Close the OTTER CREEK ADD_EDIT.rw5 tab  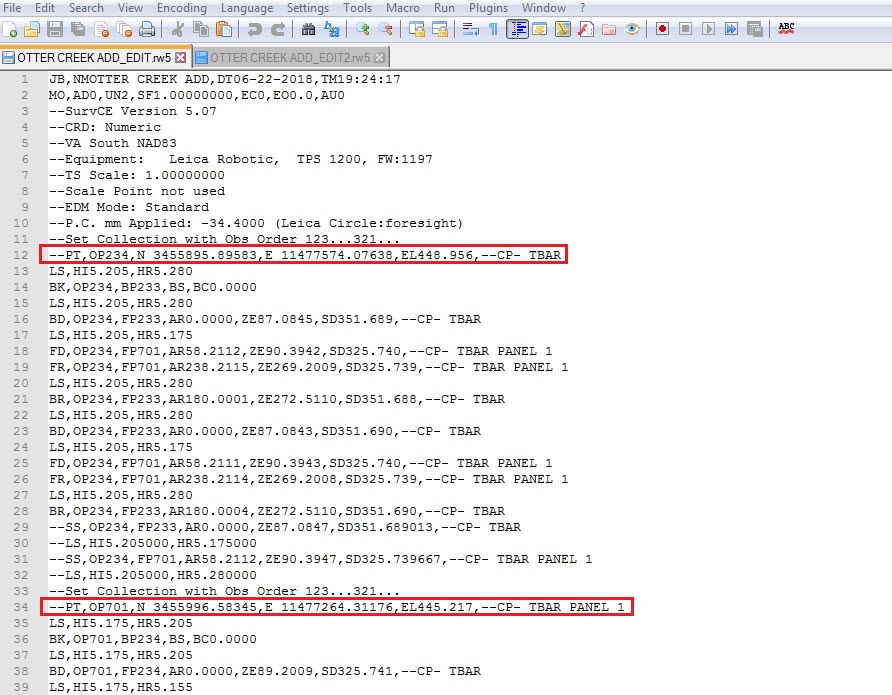point(182,57)
